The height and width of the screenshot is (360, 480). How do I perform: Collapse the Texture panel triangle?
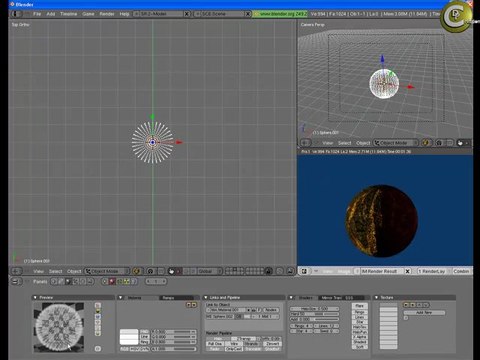pyautogui.click(x=376, y=297)
